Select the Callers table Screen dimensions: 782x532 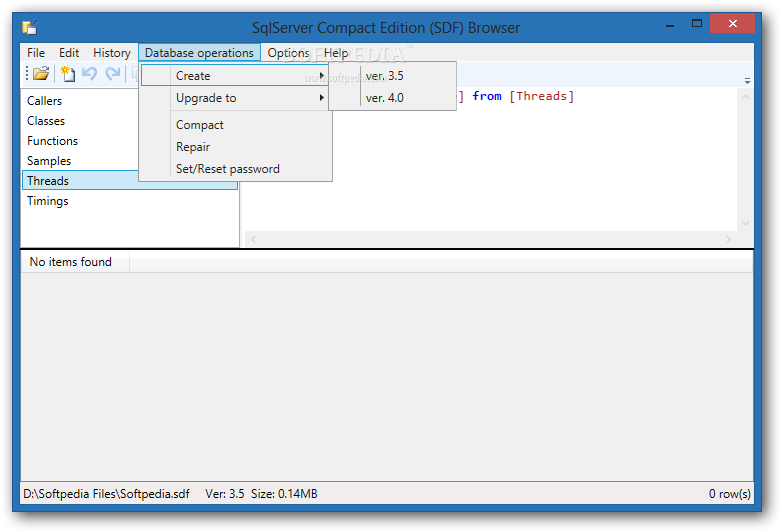[x=80, y=101]
